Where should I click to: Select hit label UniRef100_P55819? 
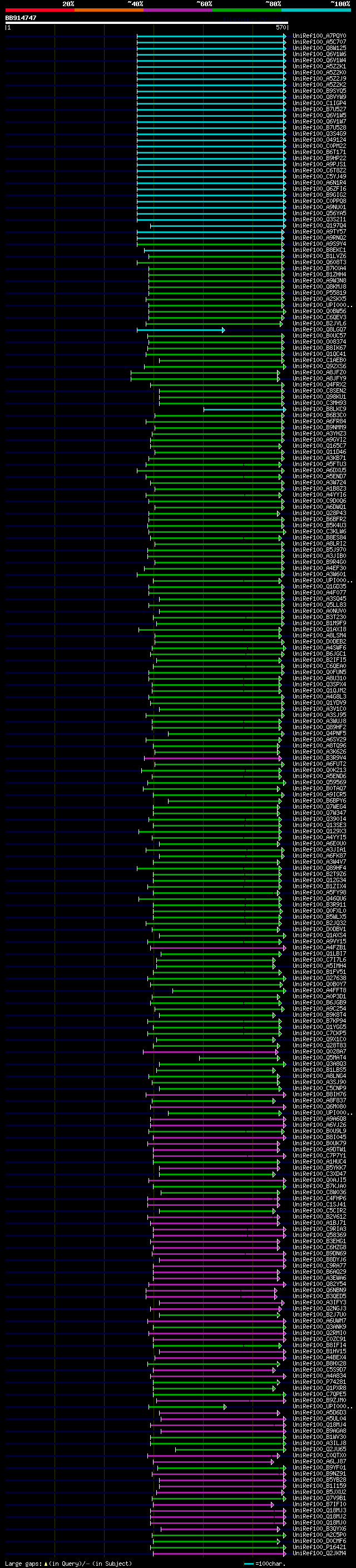click(x=319, y=293)
